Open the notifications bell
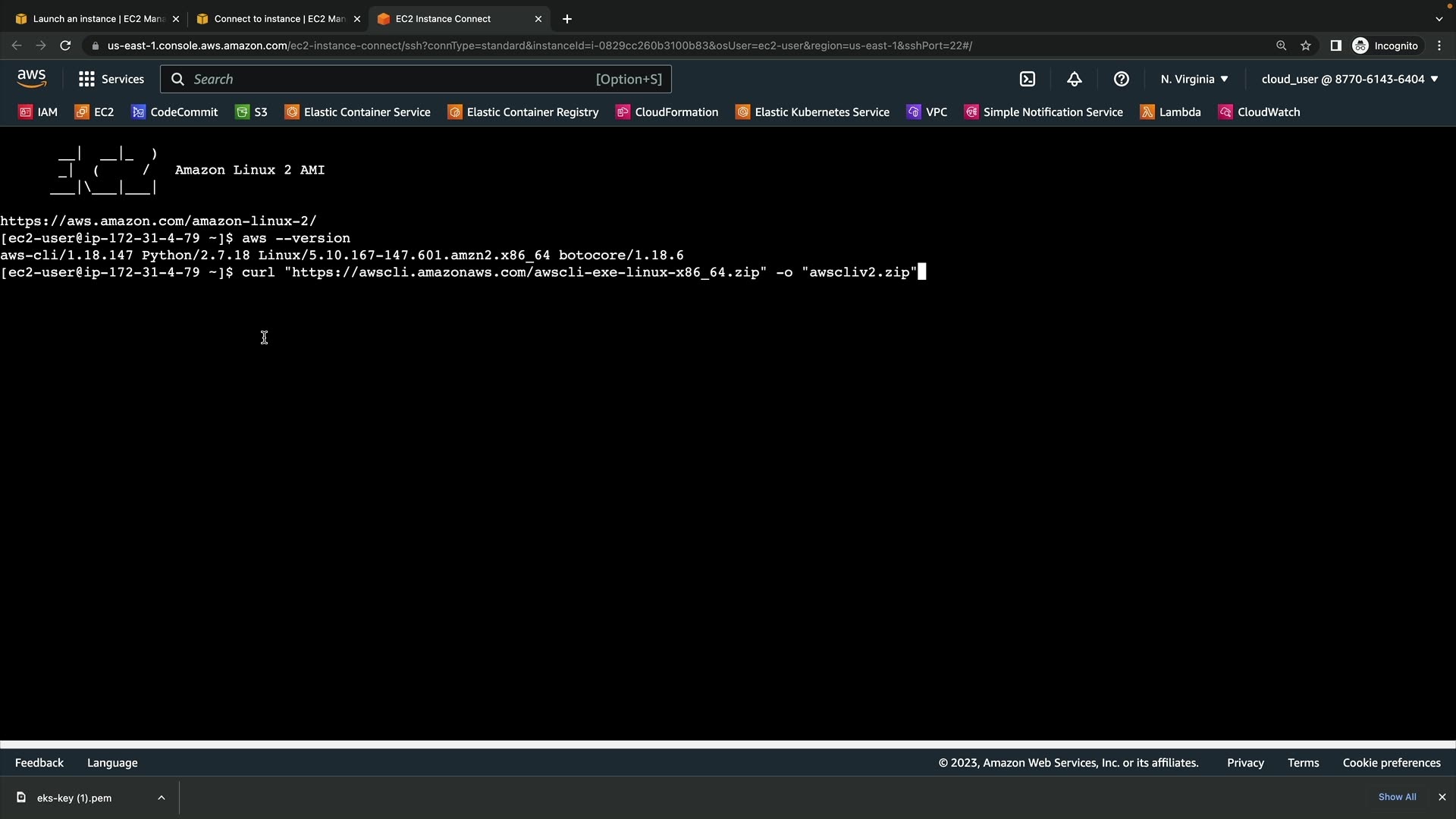Screen dimensions: 1456x819 [1074, 79]
